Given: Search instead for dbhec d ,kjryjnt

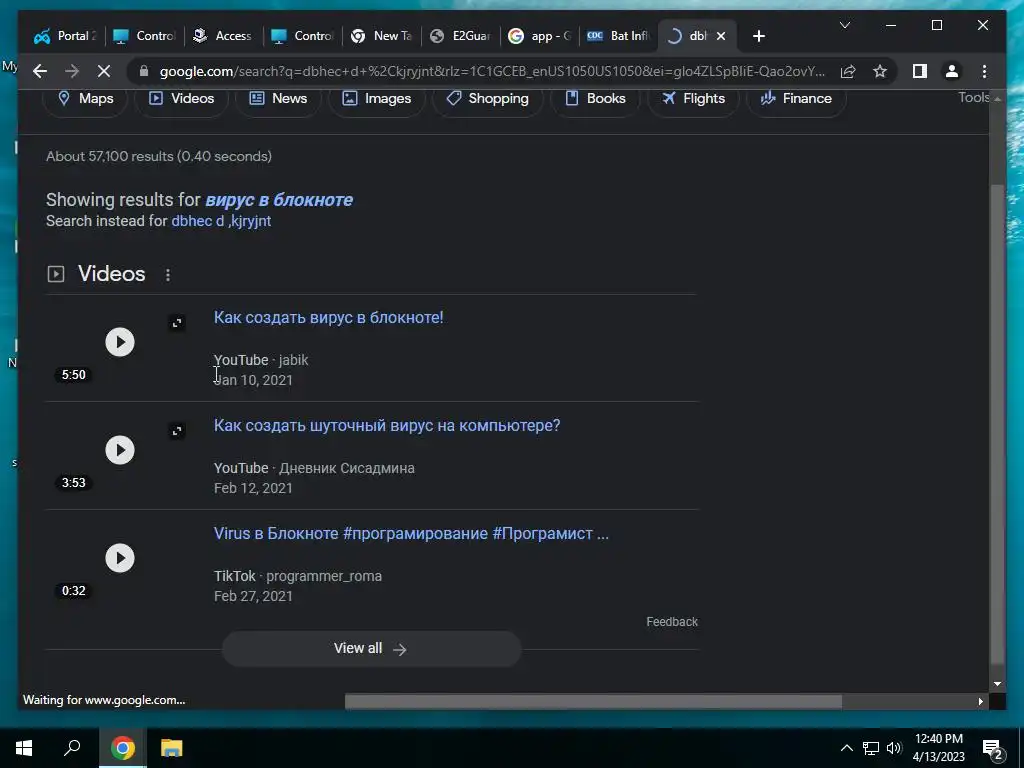Looking at the screenshot, I should point(221,221).
